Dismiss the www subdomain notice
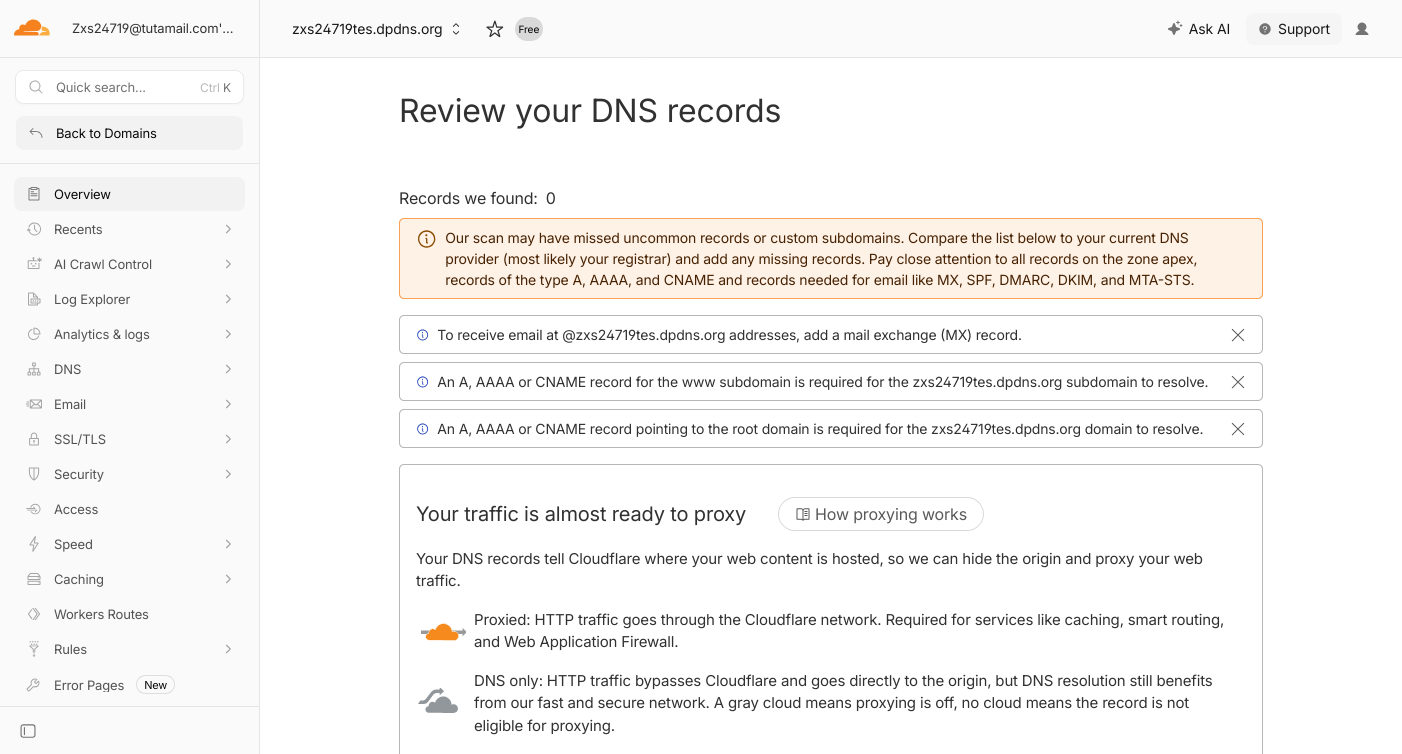1402x754 pixels. click(1238, 382)
